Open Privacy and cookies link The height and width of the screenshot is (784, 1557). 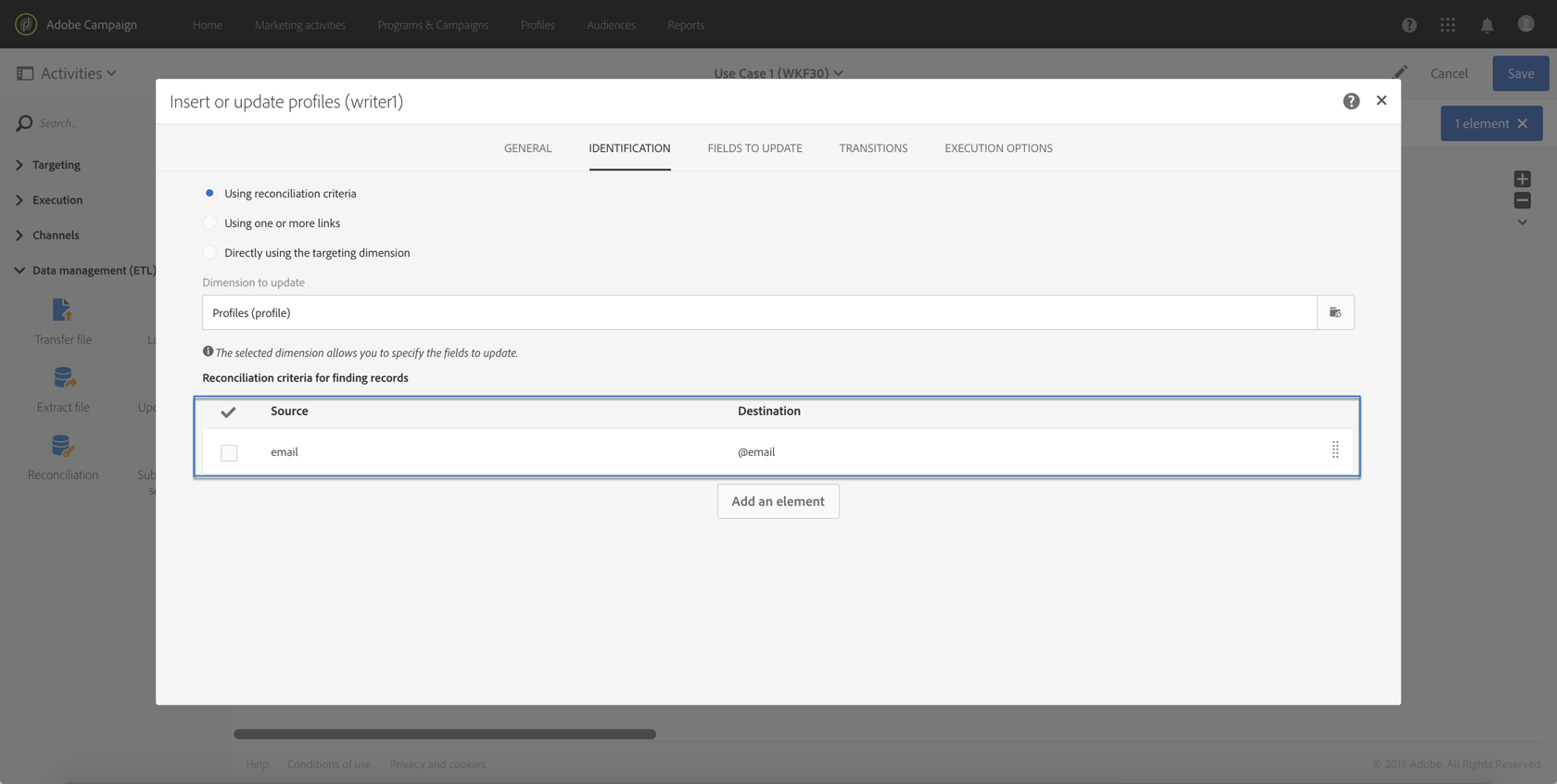pos(437,764)
